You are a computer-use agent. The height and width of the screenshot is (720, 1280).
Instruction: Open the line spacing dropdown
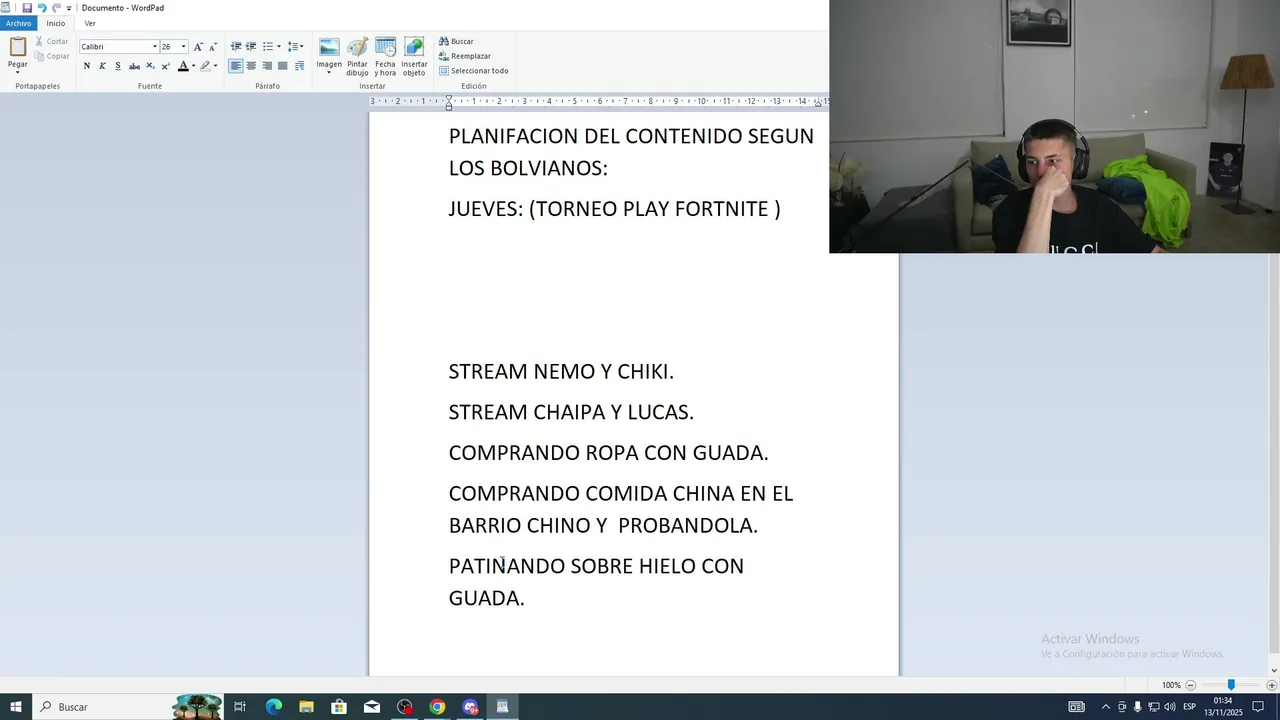coord(295,47)
